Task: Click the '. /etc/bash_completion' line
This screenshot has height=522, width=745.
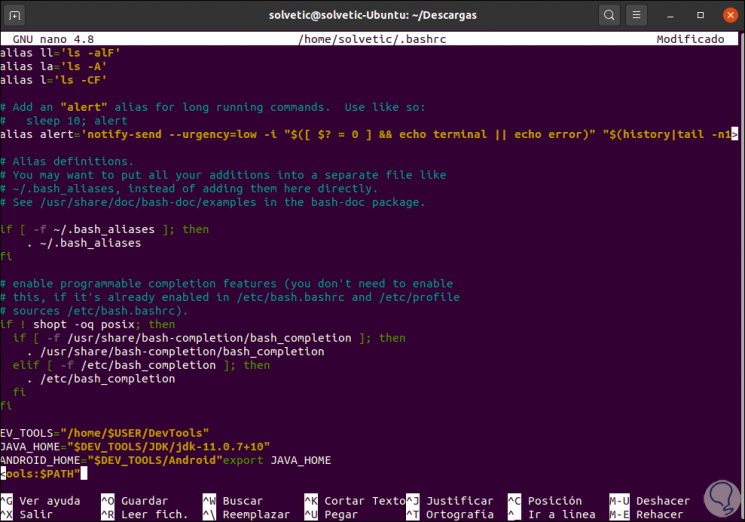Action: pyautogui.click(x=101, y=379)
